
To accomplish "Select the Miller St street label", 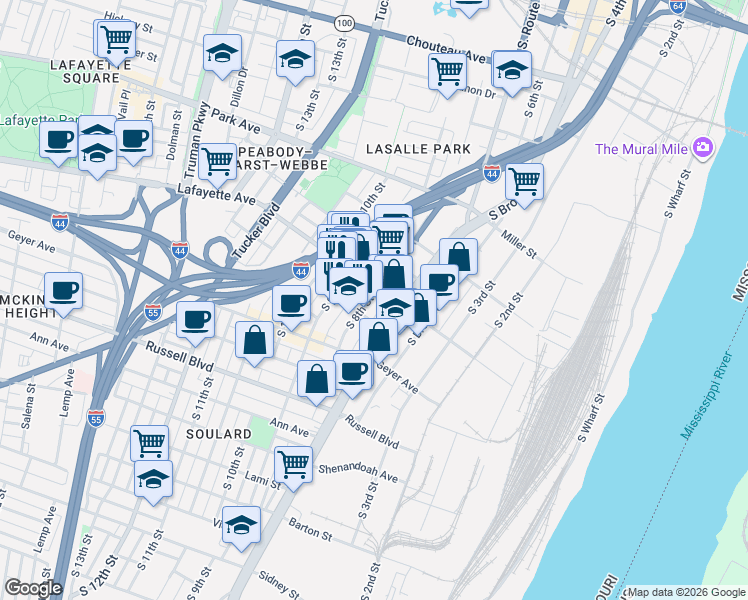I will (x=519, y=245).
